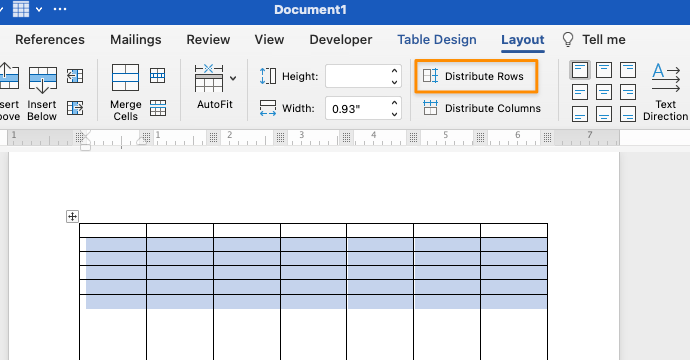
Task: Open the three-dots more menu in title bar
Action: point(60,9)
